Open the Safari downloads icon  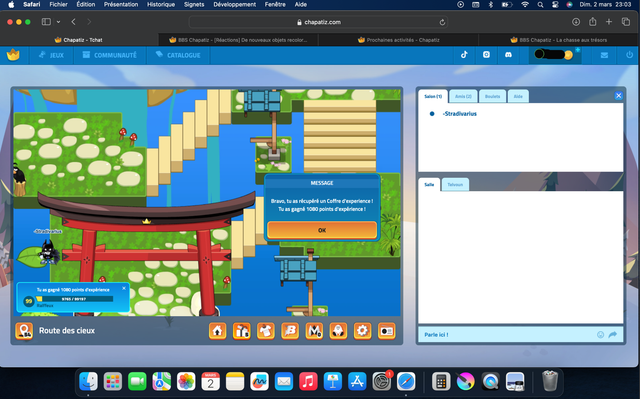576,22
